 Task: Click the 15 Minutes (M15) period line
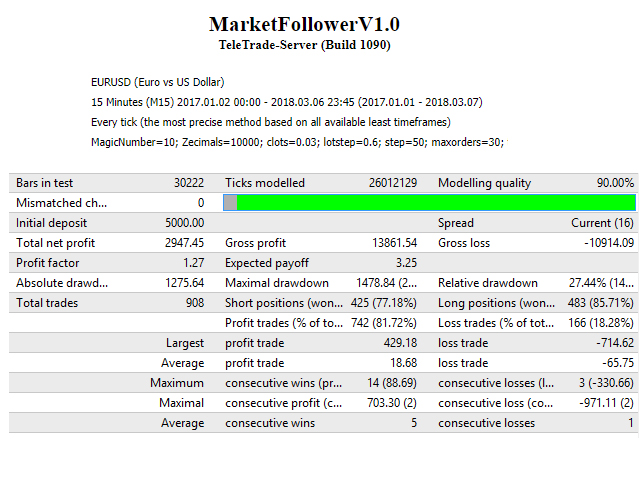(287, 102)
